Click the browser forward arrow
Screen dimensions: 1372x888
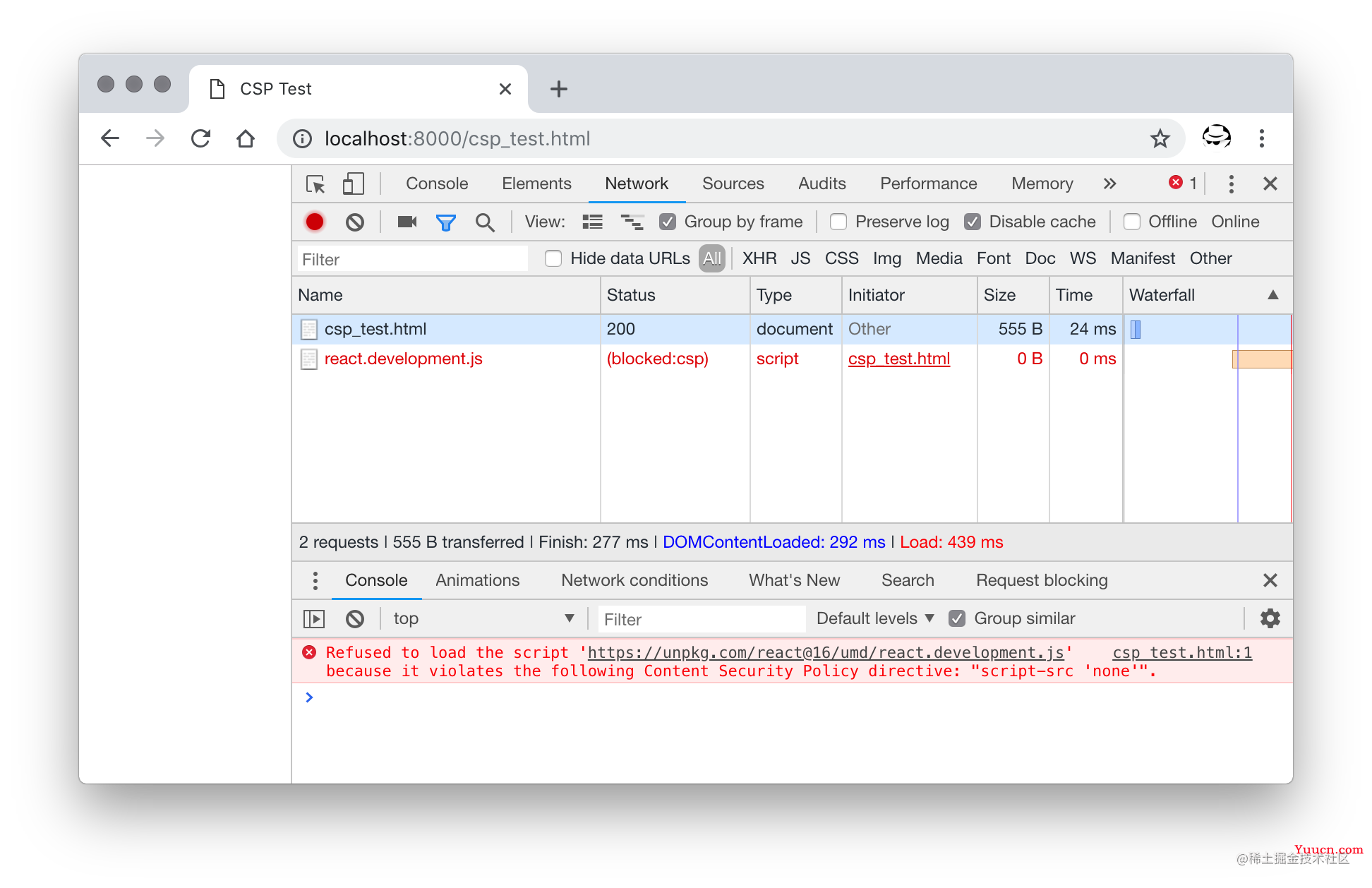155,138
